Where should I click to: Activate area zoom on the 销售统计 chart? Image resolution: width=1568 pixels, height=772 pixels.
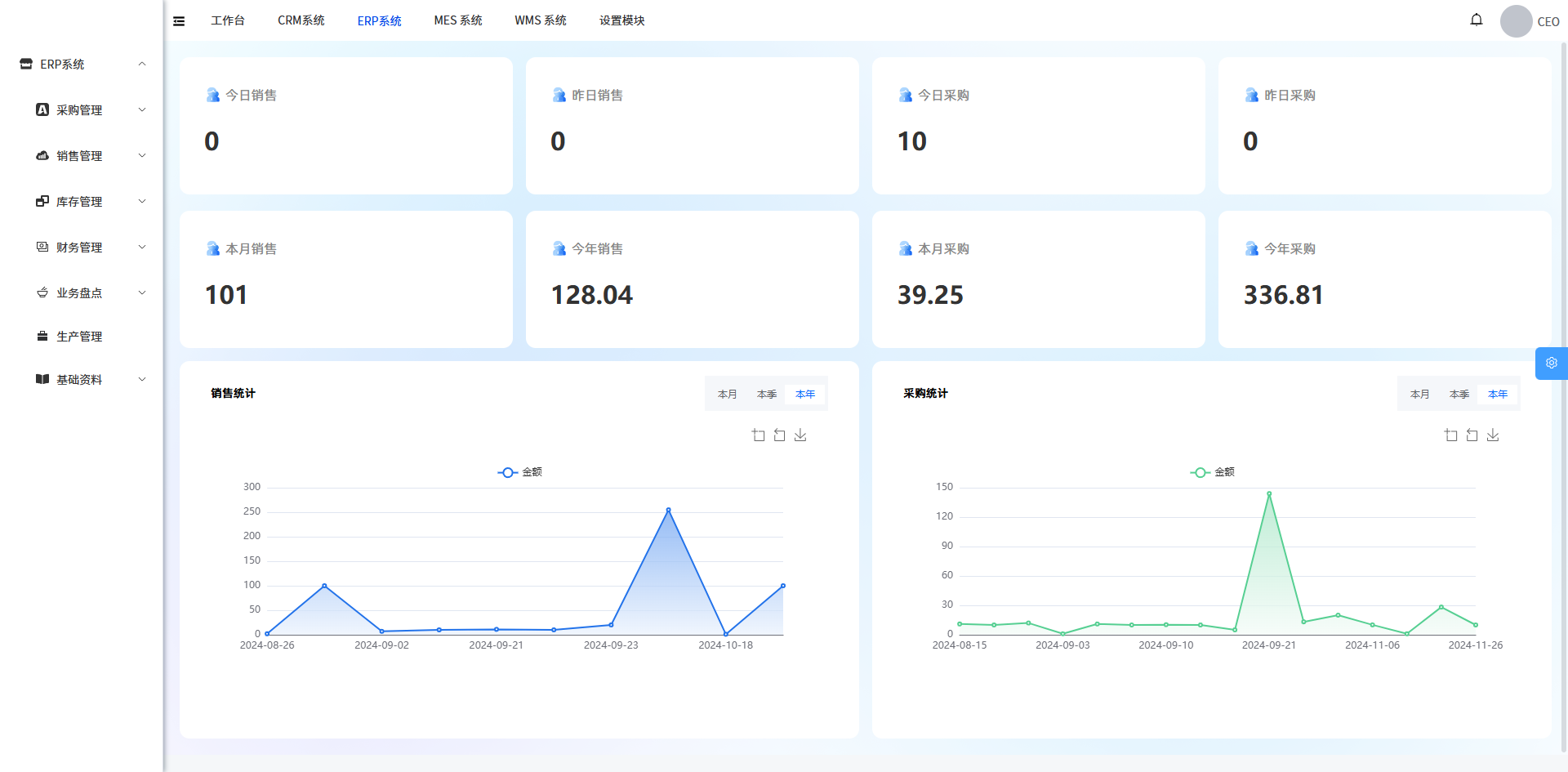pos(758,435)
